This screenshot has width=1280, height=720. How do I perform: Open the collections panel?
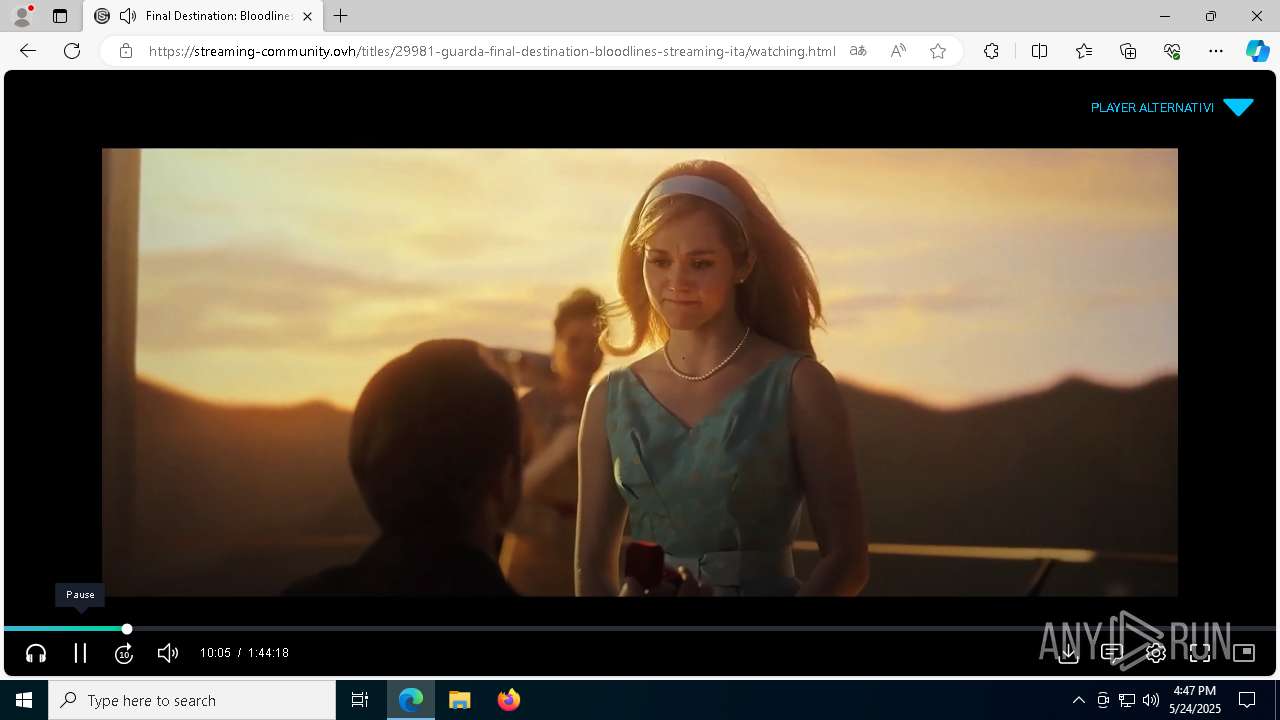pos(1128,51)
